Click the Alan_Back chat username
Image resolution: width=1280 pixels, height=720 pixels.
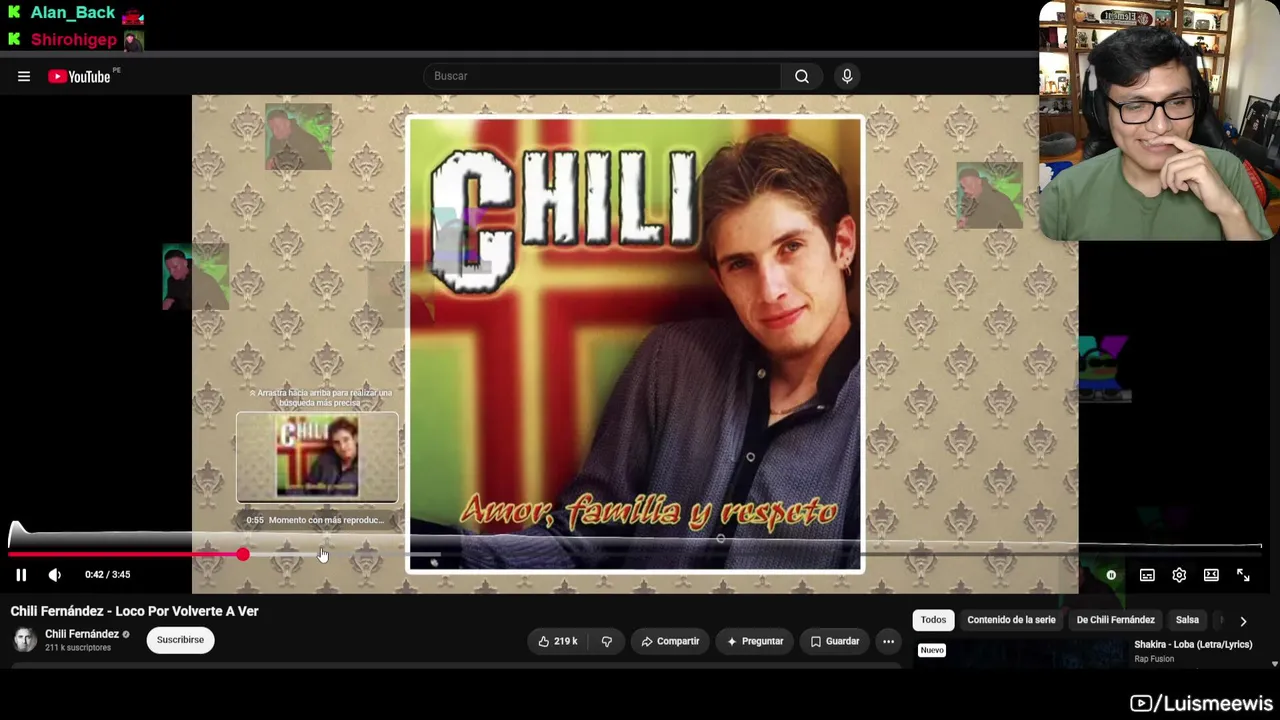pyautogui.click(x=73, y=13)
